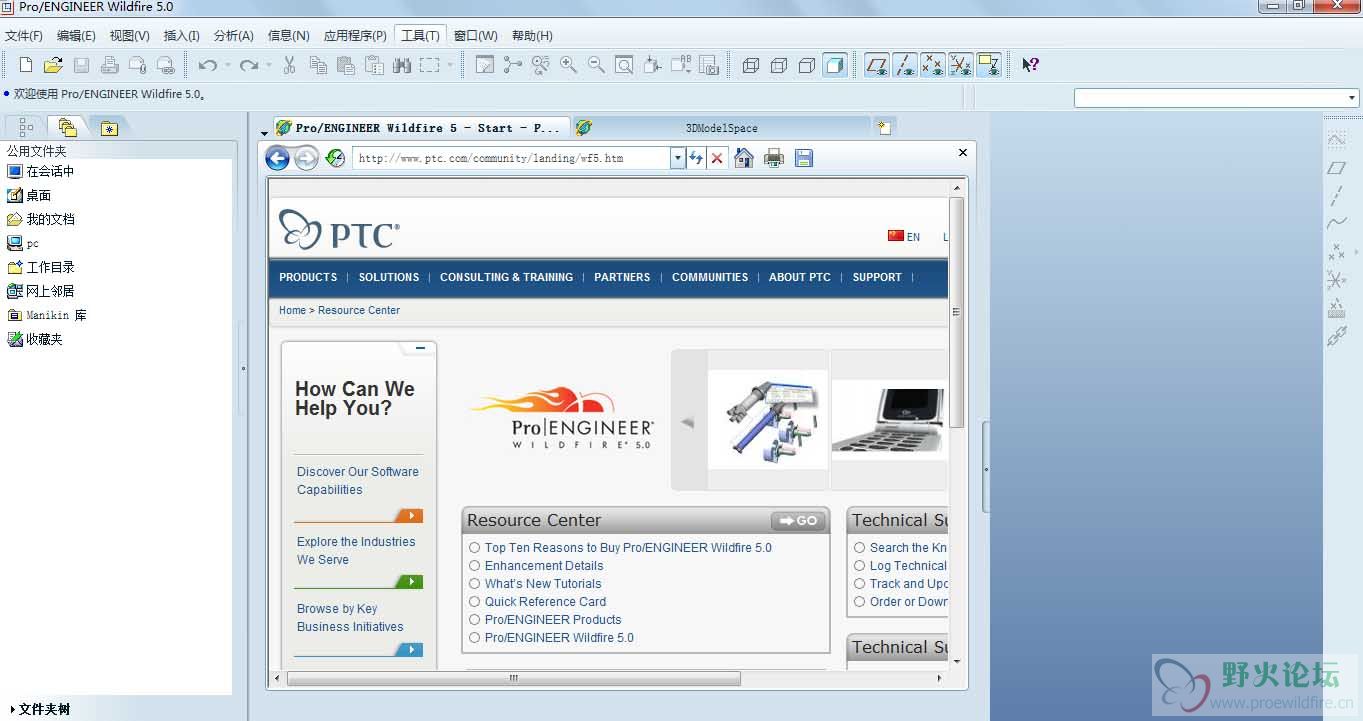The width and height of the screenshot is (1363, 721).
Task: Click the Home breadcrumb link
Action: pos(292,310)
